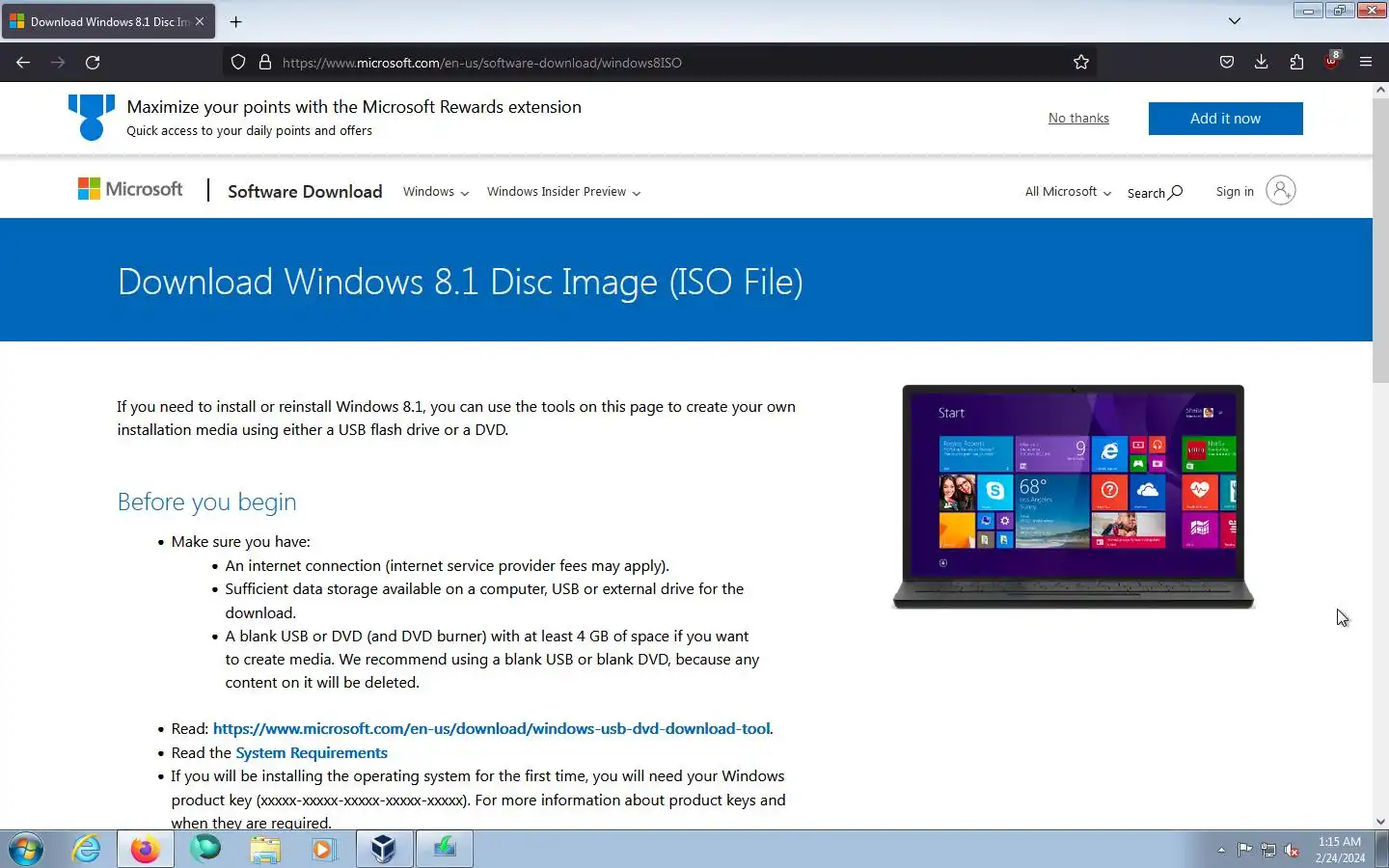The image size is (1389, 868).
Task: Click the network tray icon
Action: [x=1268, y=851]
